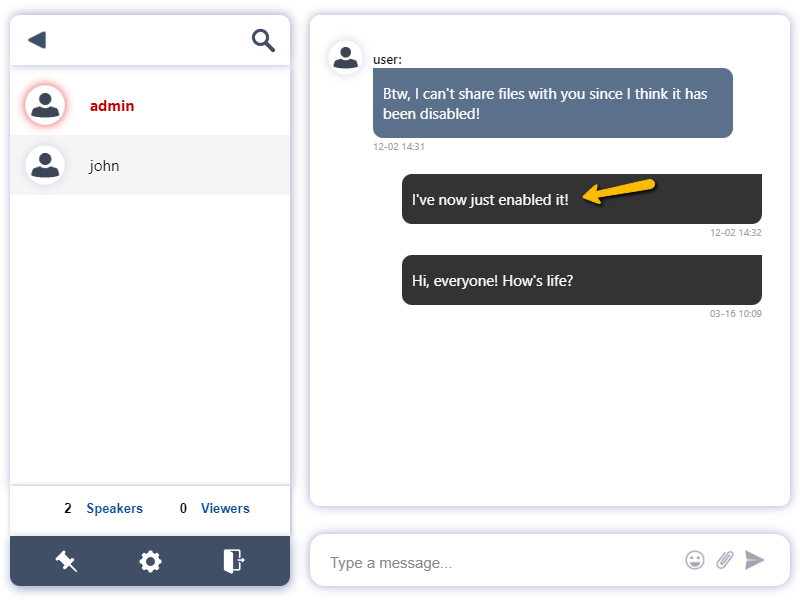Click the pin icon in bottom bar
Viewport: 800px width, 600px height.
tap(67, 561)
